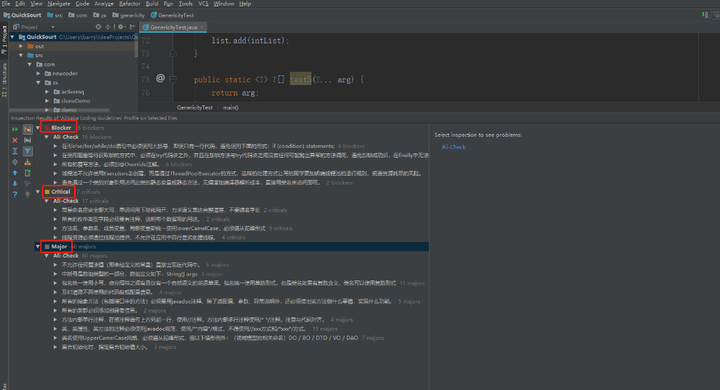Close the GenericityTest.java tab
The width and height of the screenshot is (720, 390).
tap(202, 27)
